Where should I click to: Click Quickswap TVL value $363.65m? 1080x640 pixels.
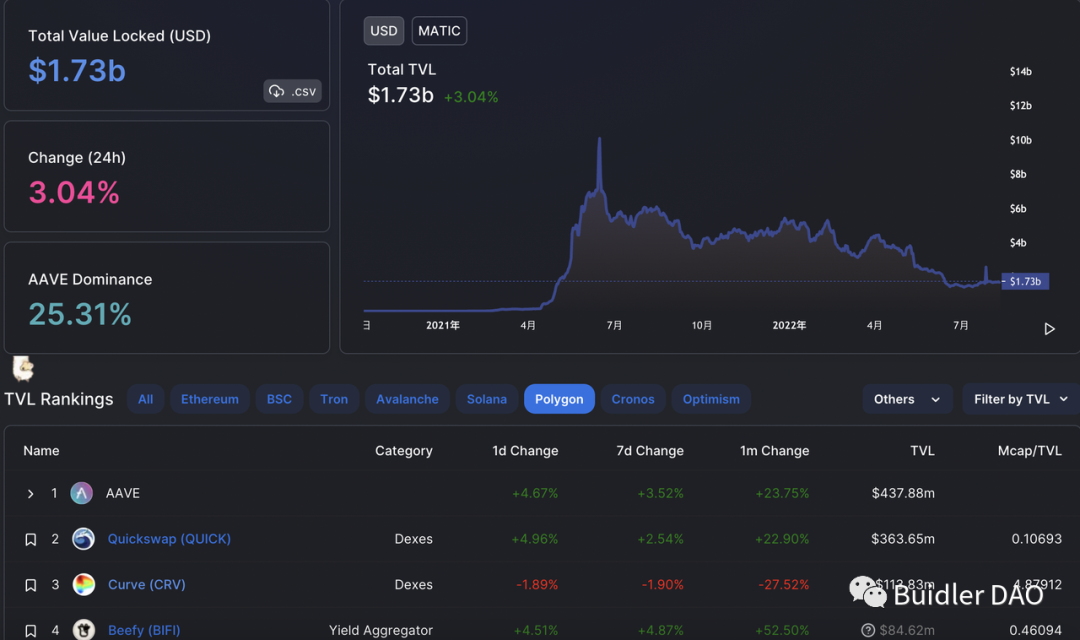[903, 539]
